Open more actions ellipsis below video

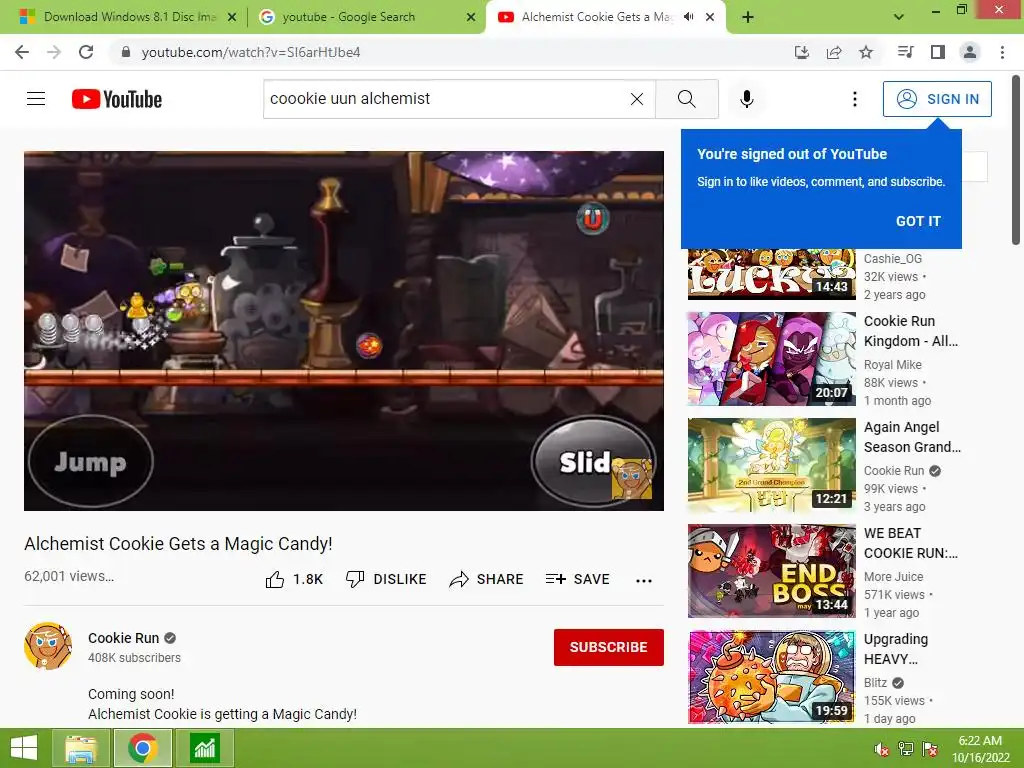pos(644,581)
